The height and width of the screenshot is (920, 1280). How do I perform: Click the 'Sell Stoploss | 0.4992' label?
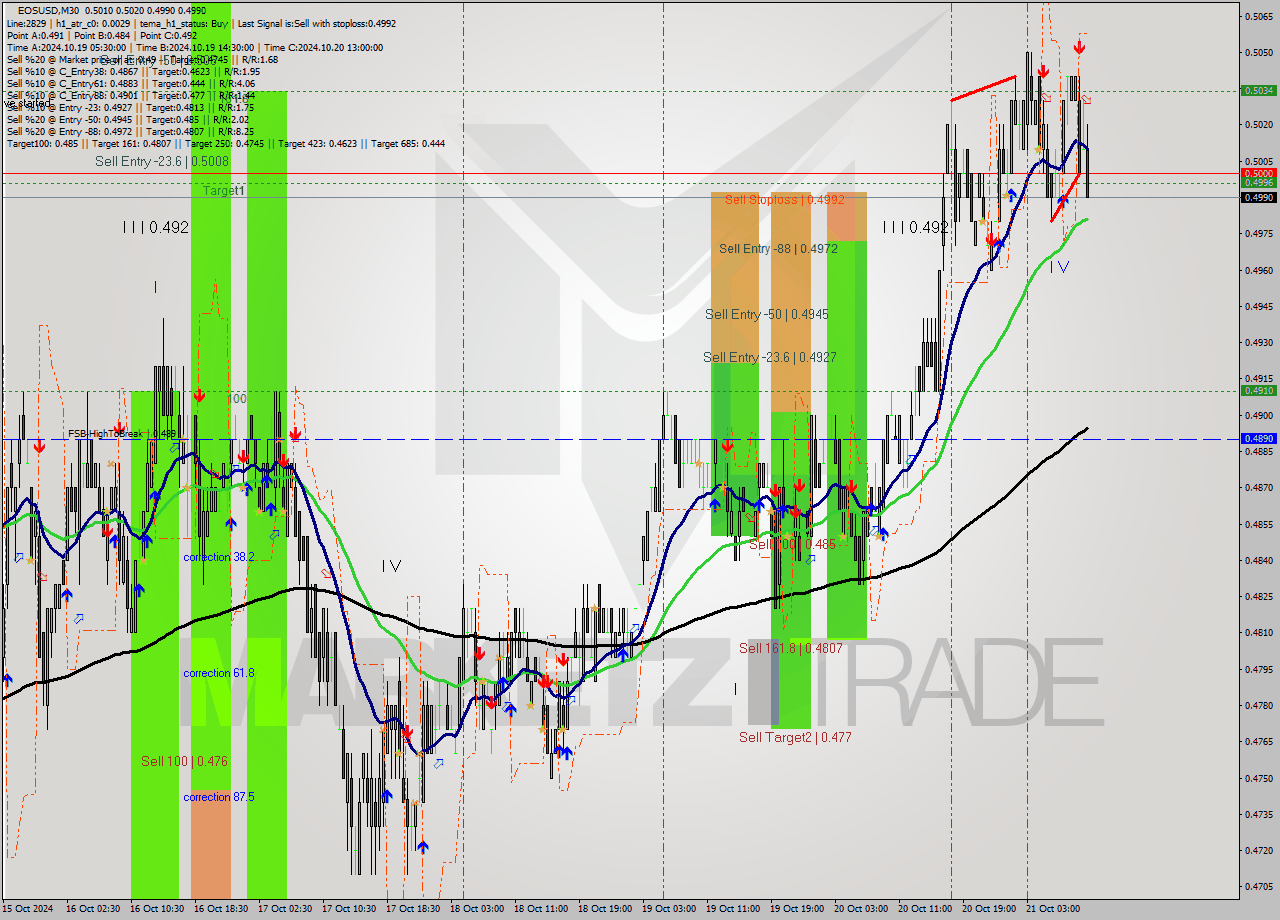tap(785, 199)
